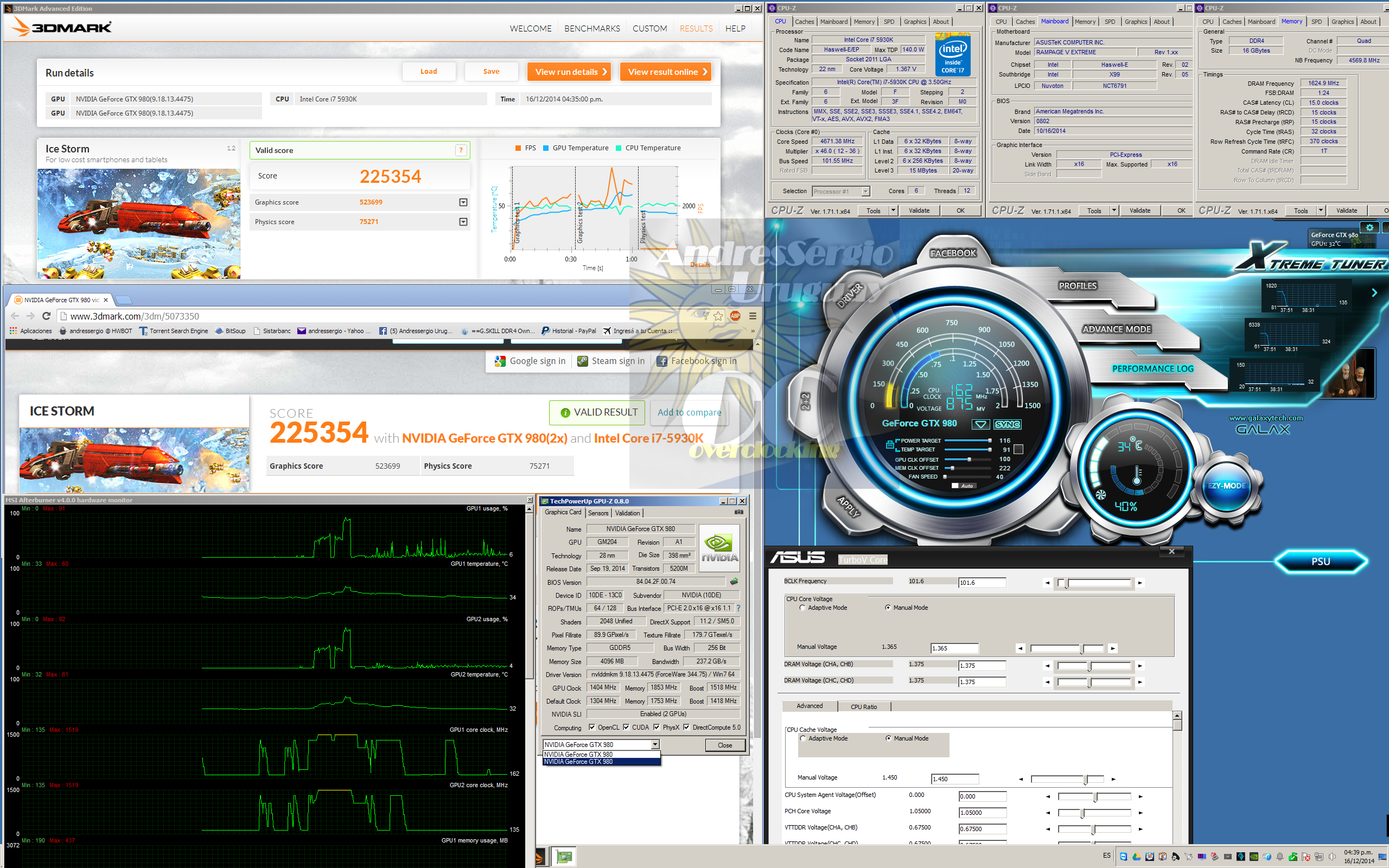Expand the Physics score details

click(x=463, y=221)
